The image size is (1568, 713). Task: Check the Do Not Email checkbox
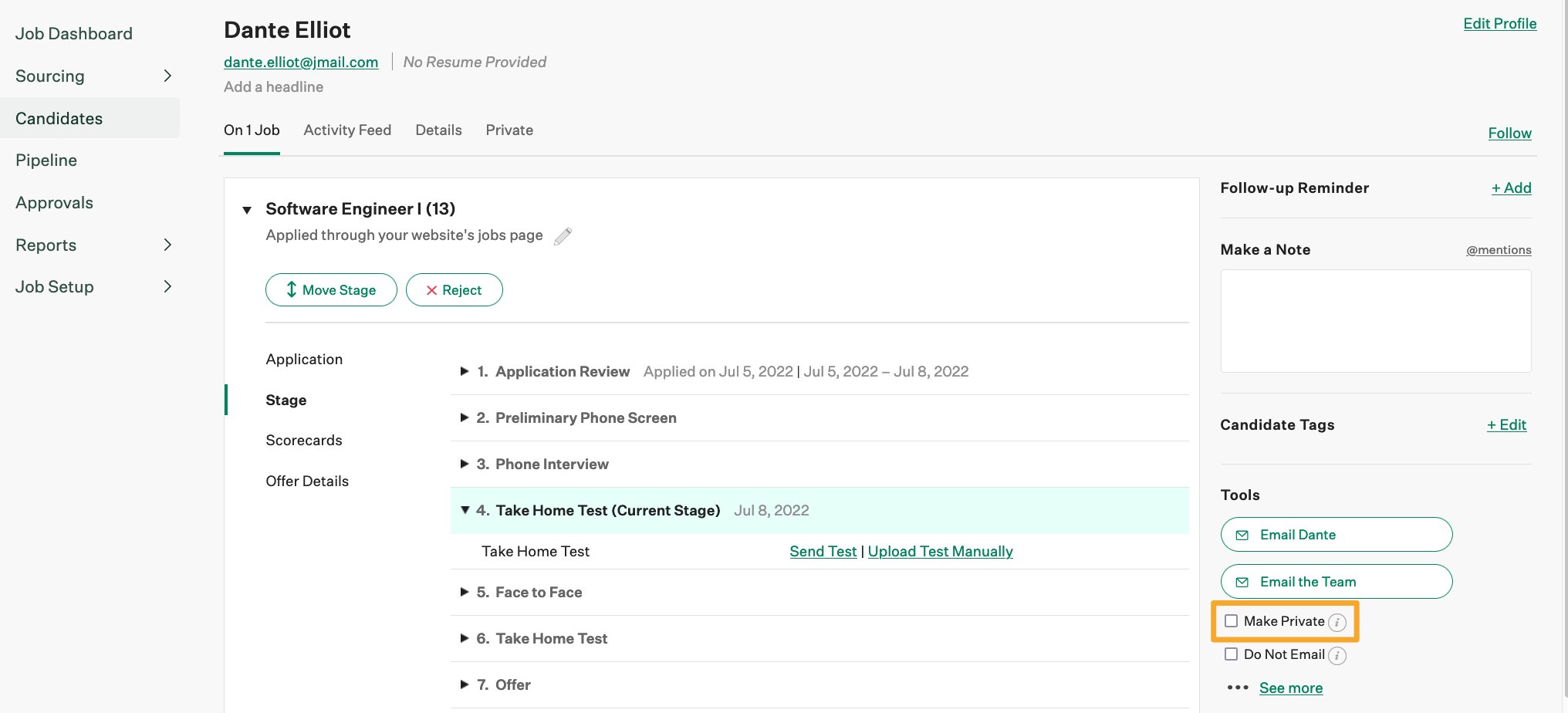pyautogui.click(x=1232, y=654)
